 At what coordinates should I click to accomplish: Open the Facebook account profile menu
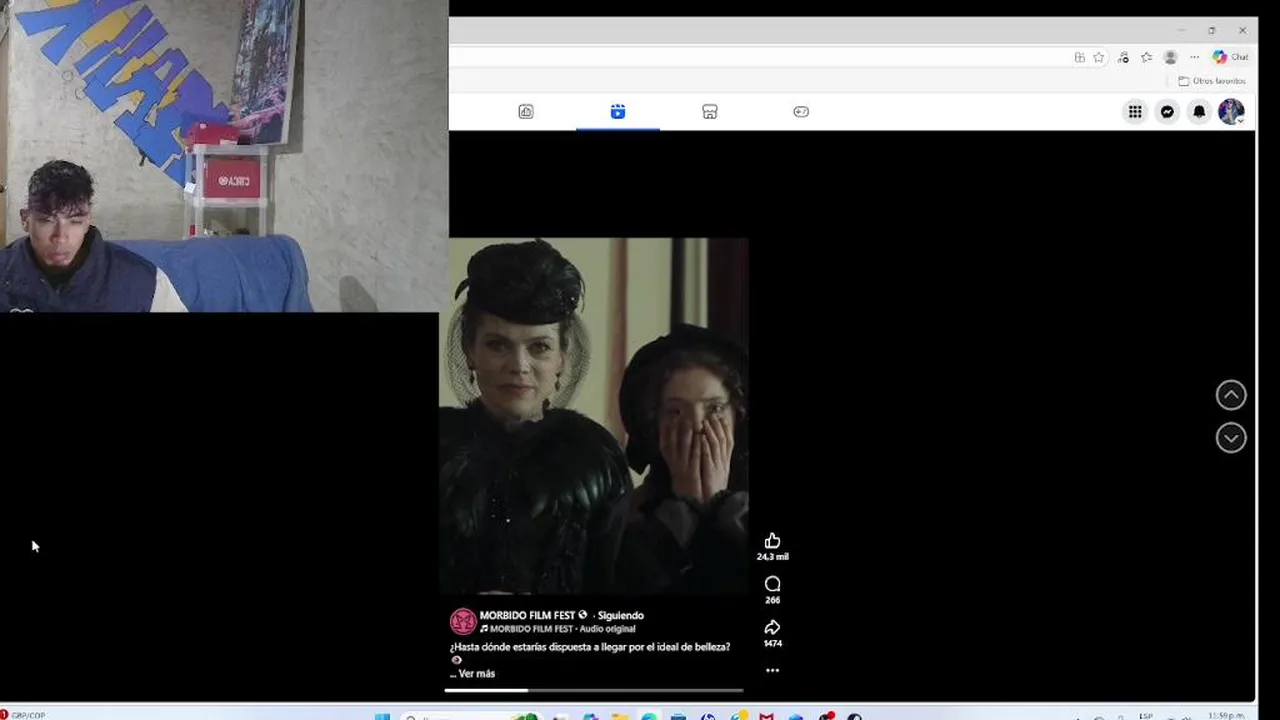[x=1231, y=112]
